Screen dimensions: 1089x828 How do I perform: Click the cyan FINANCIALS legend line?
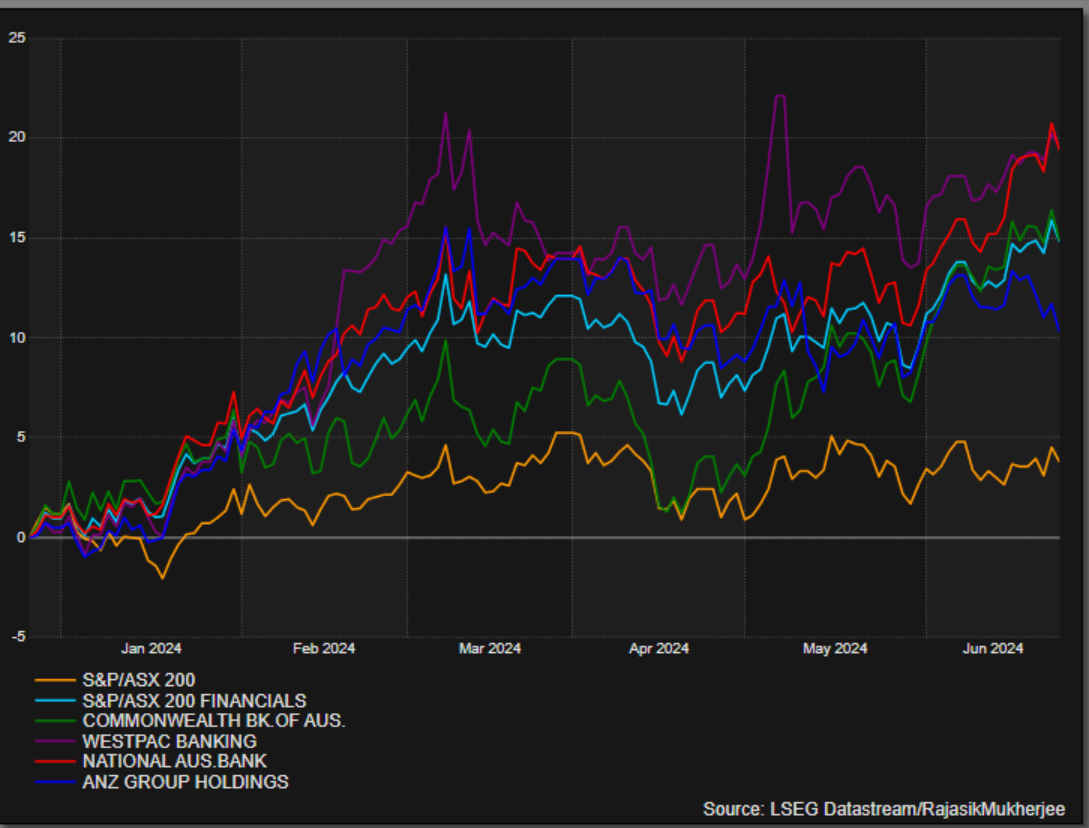[55, 701]
